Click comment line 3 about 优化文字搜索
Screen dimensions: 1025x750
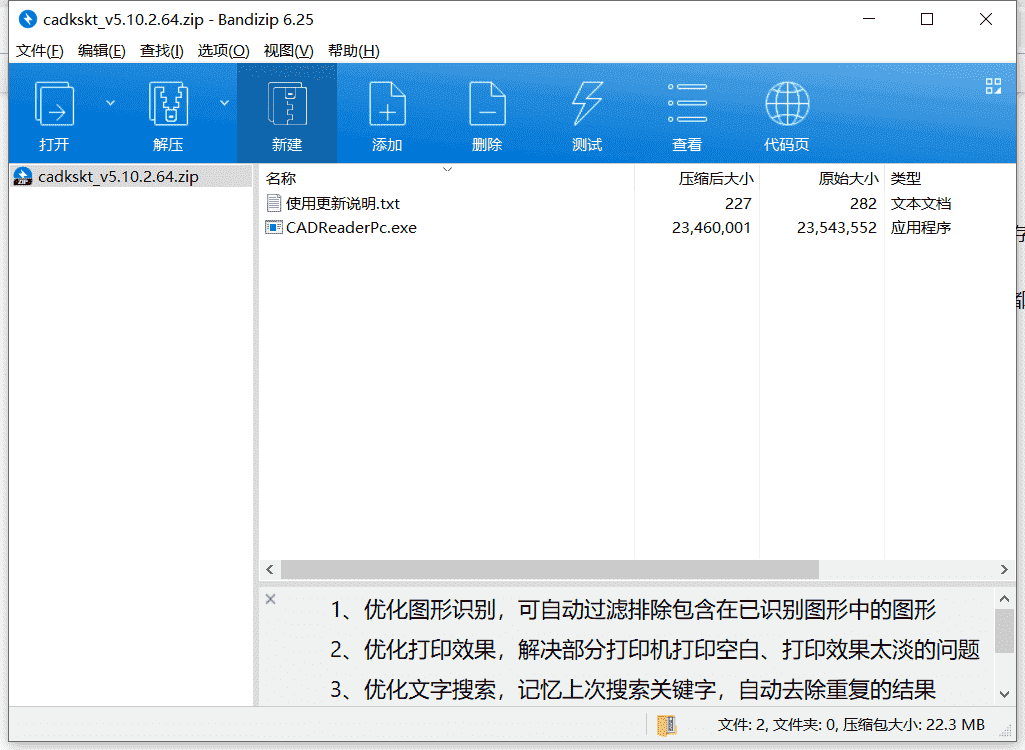point(633,689)
